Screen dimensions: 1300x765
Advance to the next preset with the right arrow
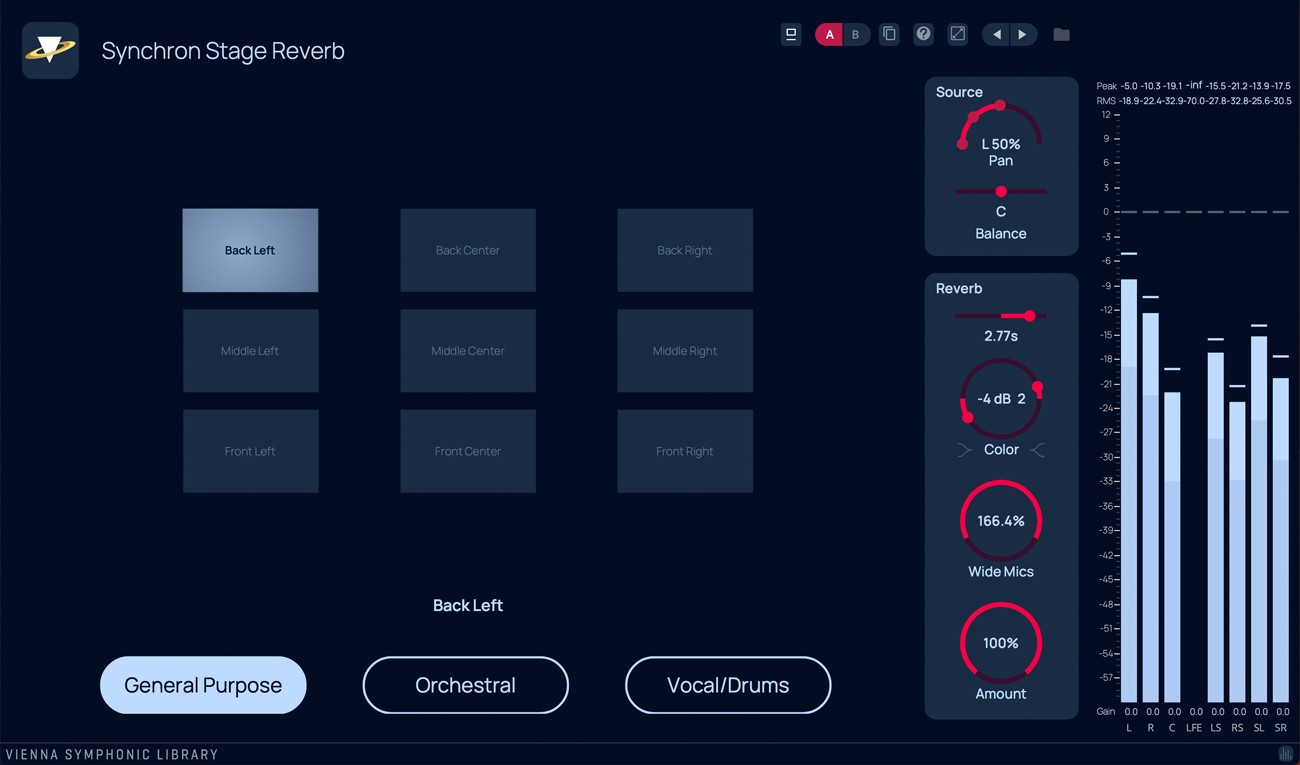(x=1023, y=34)
